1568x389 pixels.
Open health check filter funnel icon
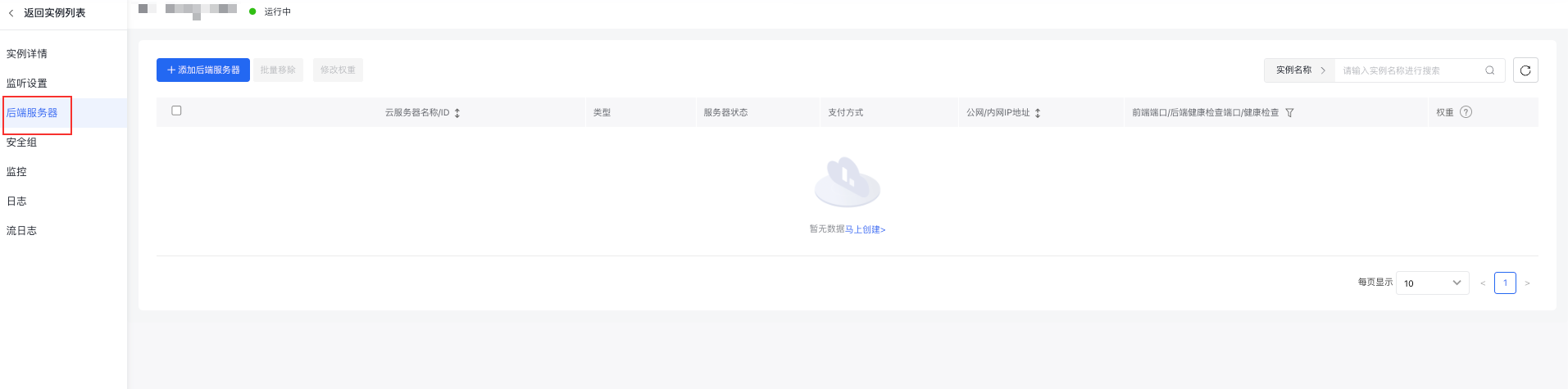(1289, 113)
